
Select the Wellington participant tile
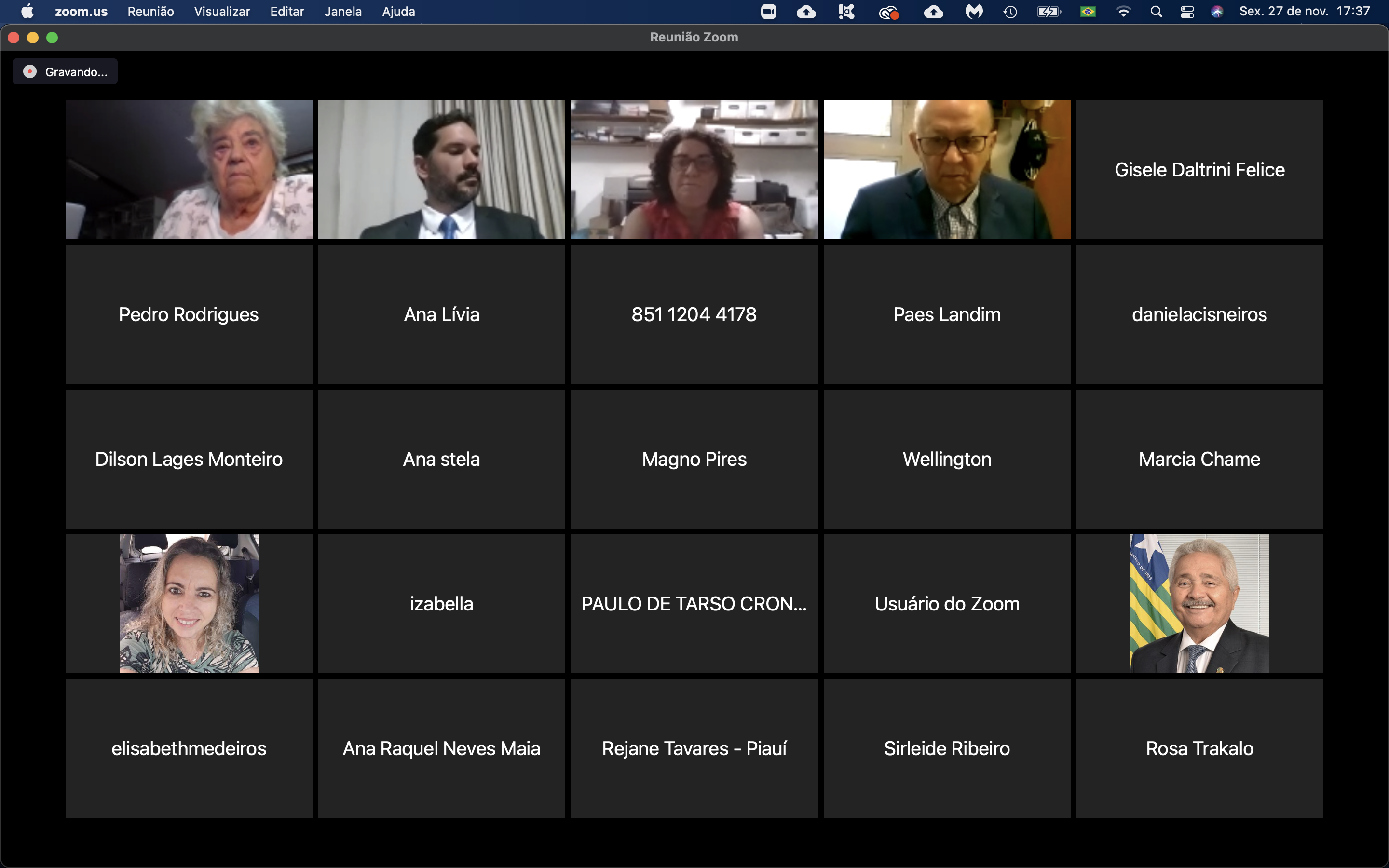pyautogui.click(x=946, y=459)
